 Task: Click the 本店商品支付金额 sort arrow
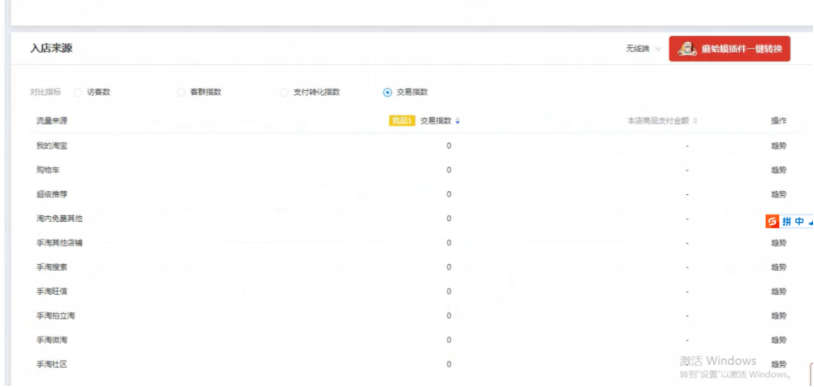695,121
